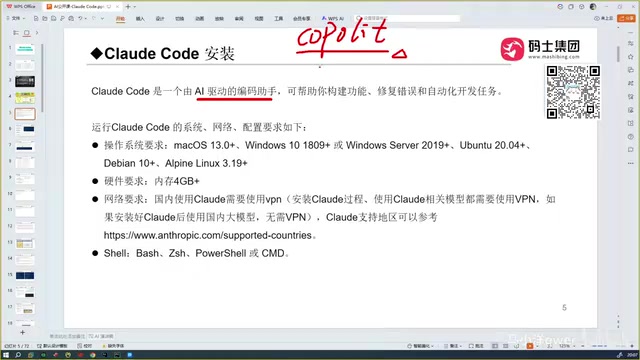Open the 工具 ribbon tab

click(x=278, y=19)
